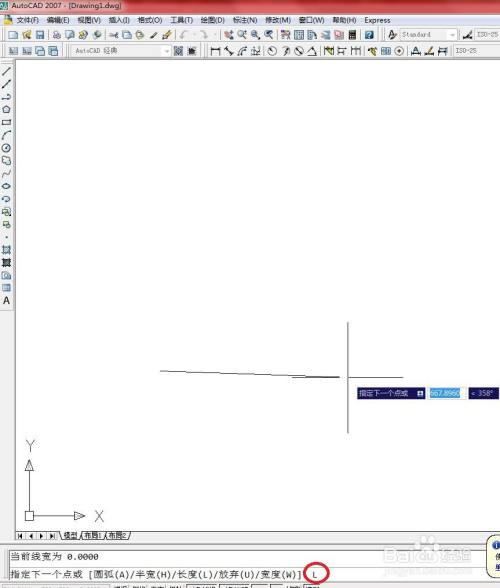Click the Match Properties brush icon

tap(167, 35)
